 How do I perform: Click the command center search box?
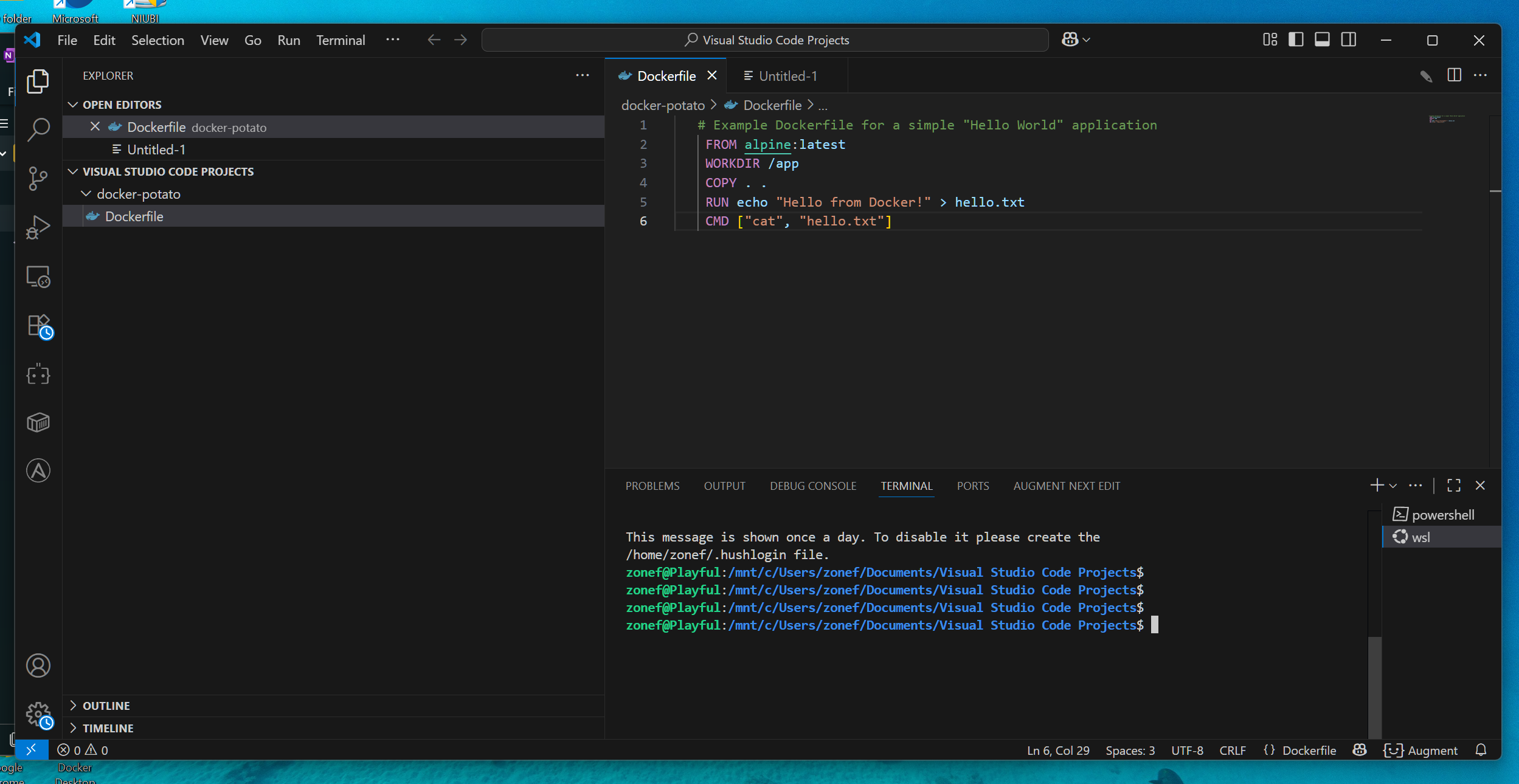(765, 40)
